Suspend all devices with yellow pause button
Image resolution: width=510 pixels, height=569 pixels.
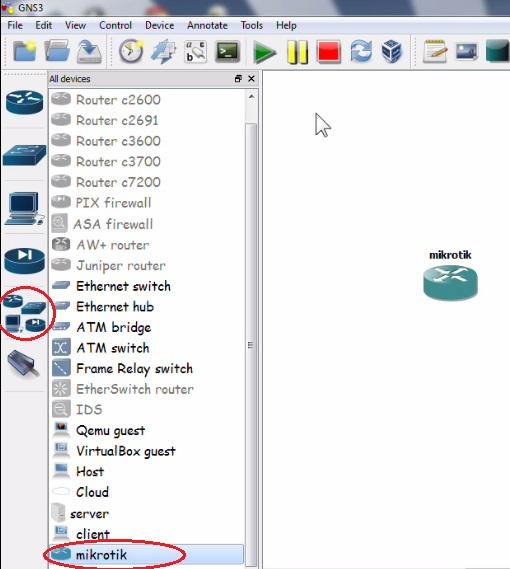pyautogui.click(x=297, y=53)
